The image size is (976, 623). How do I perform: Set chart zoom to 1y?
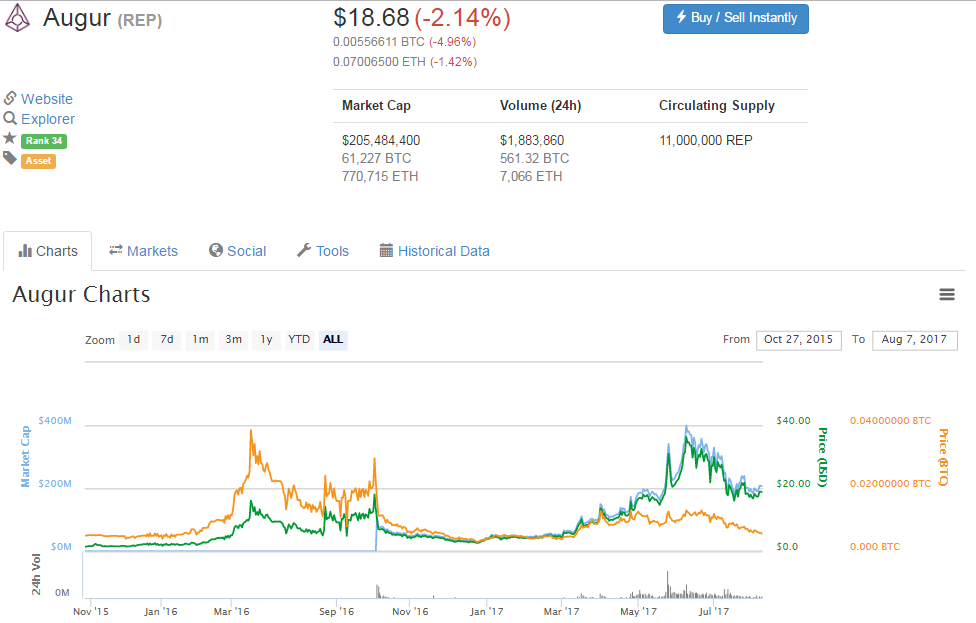click(x=266, y=340)
